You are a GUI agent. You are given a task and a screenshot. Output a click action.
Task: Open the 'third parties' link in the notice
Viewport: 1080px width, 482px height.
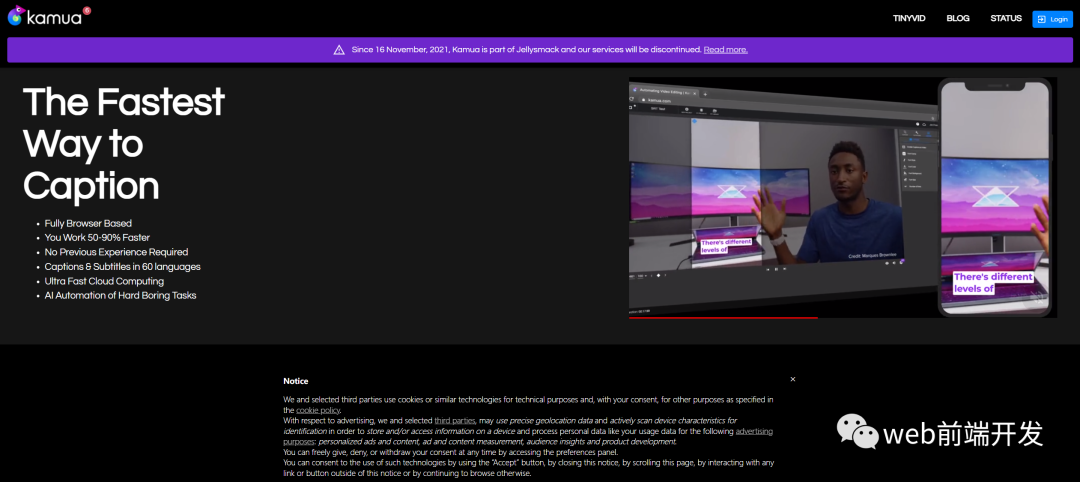455,420
